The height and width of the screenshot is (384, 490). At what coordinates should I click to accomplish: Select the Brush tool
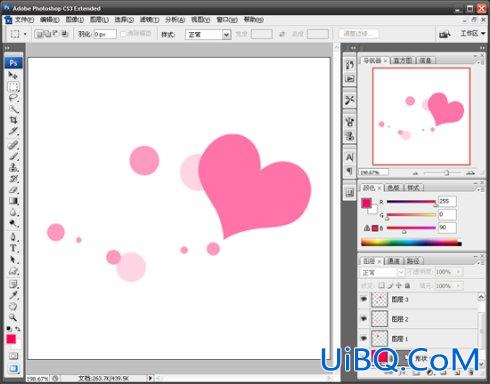(13, 156)
